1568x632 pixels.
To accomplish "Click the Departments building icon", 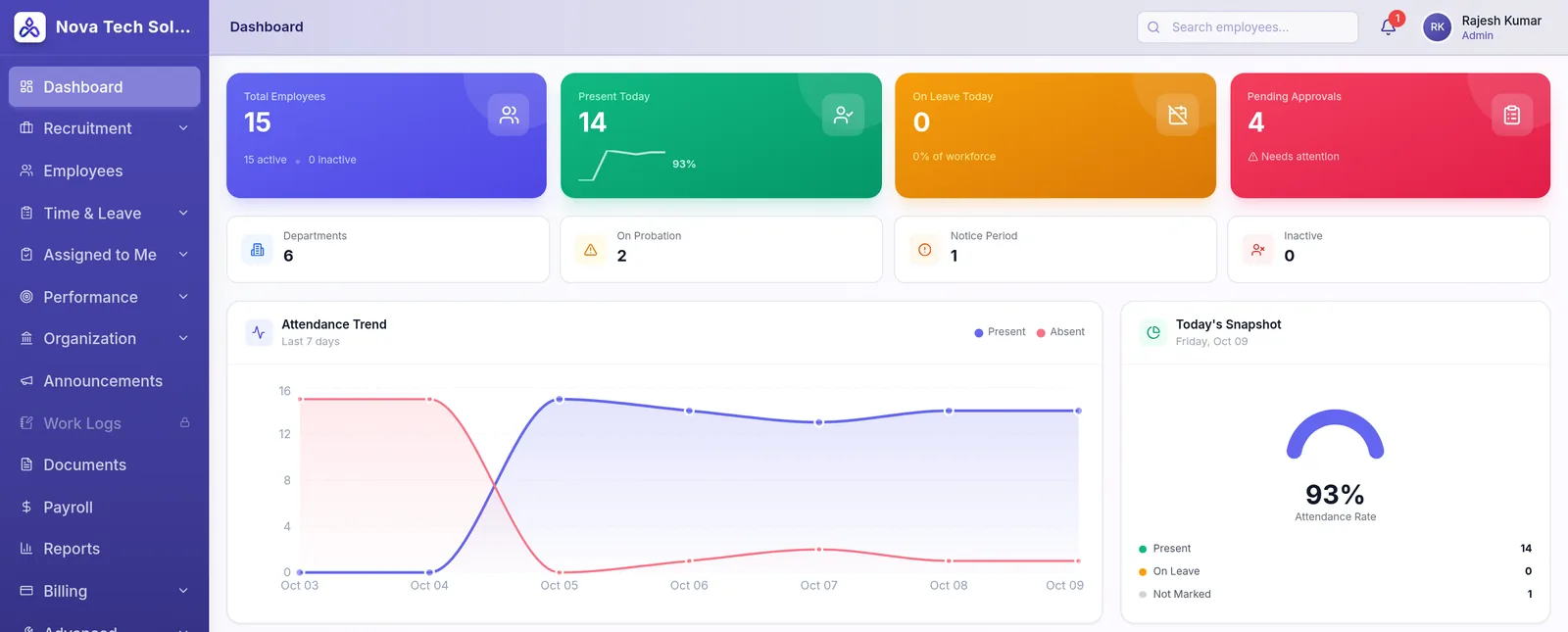I will tap(258, 250).
